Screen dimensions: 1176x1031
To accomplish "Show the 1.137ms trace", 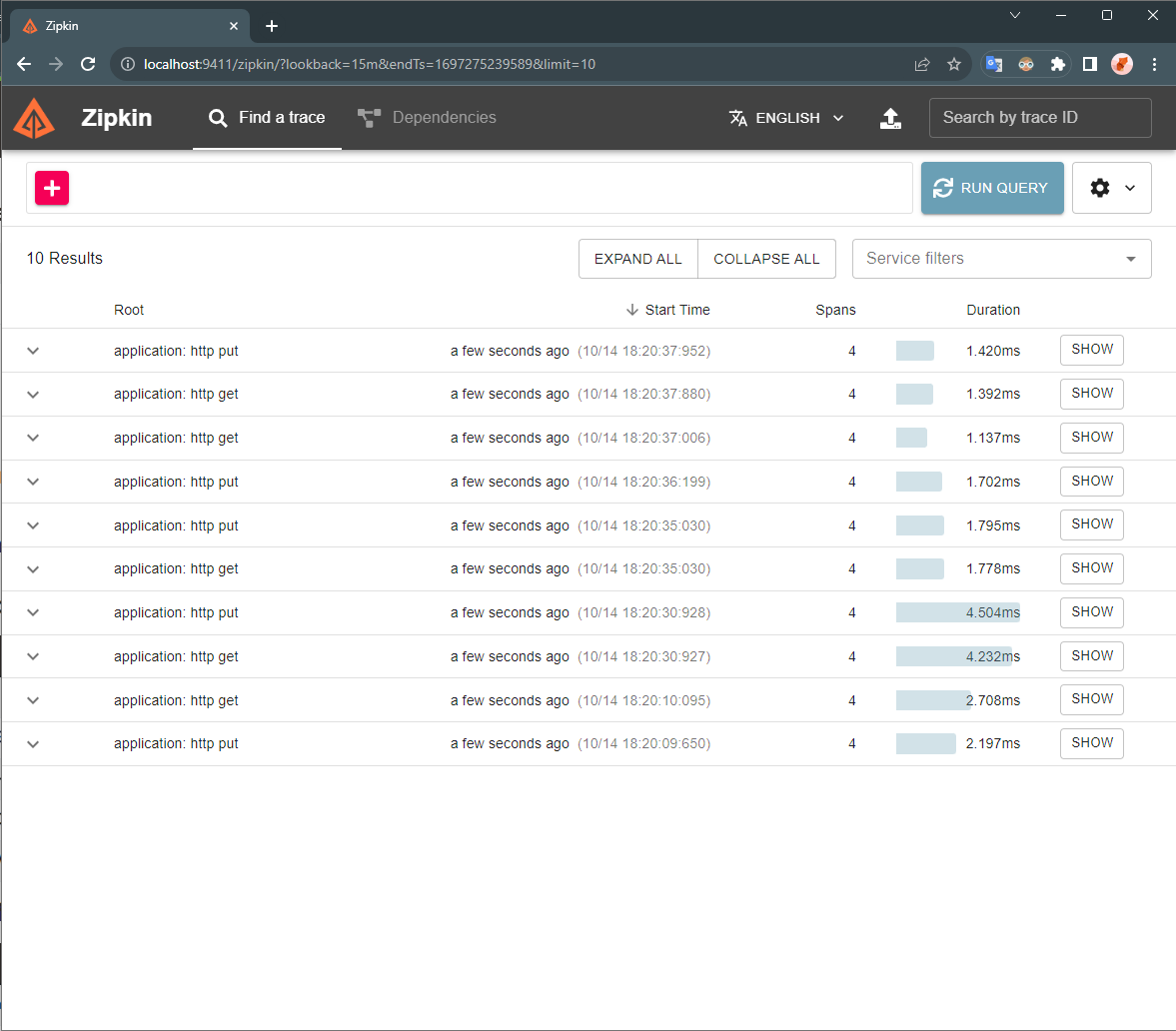I will pos(1091,438).
